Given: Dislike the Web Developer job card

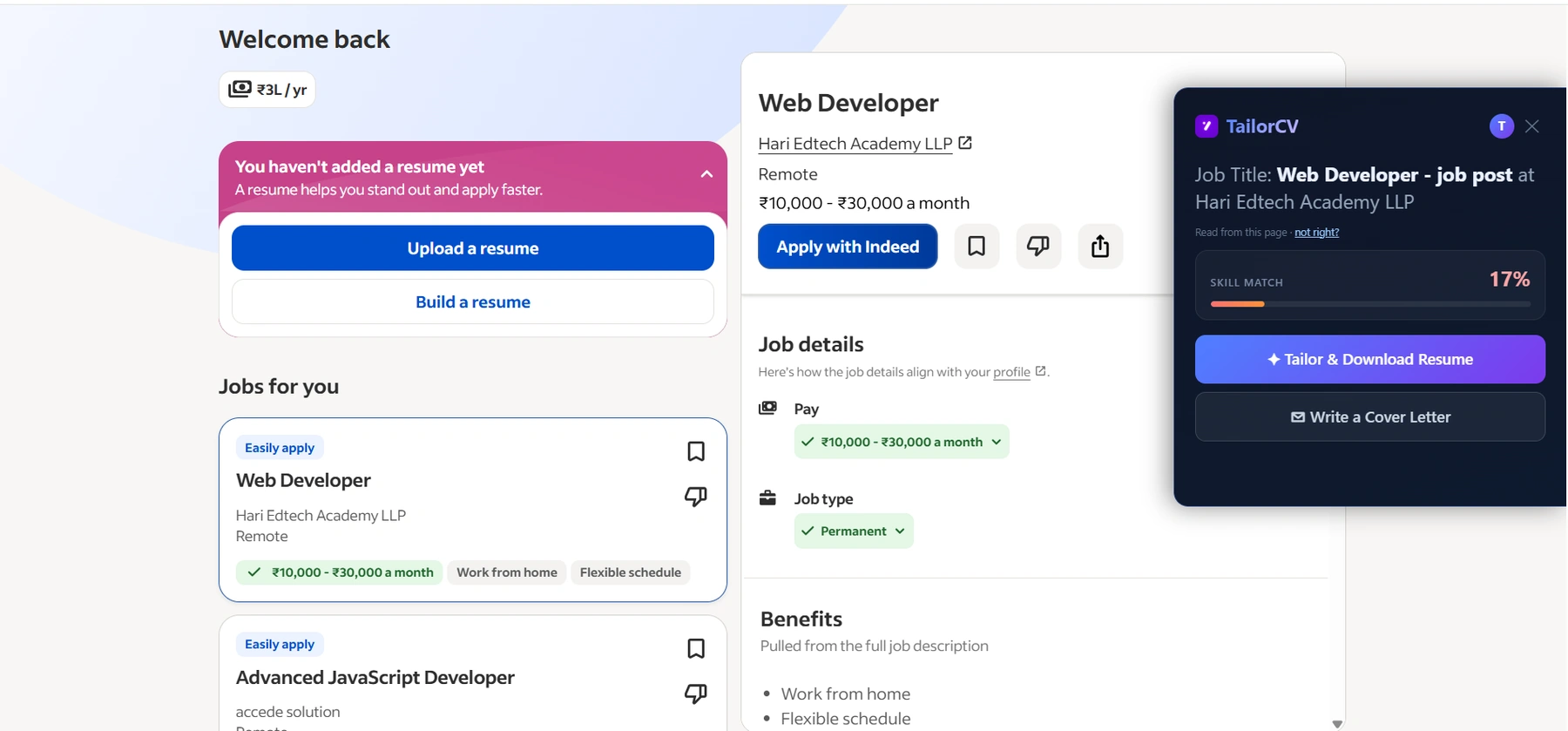Looking at the screenshot, I should [696, 497].
